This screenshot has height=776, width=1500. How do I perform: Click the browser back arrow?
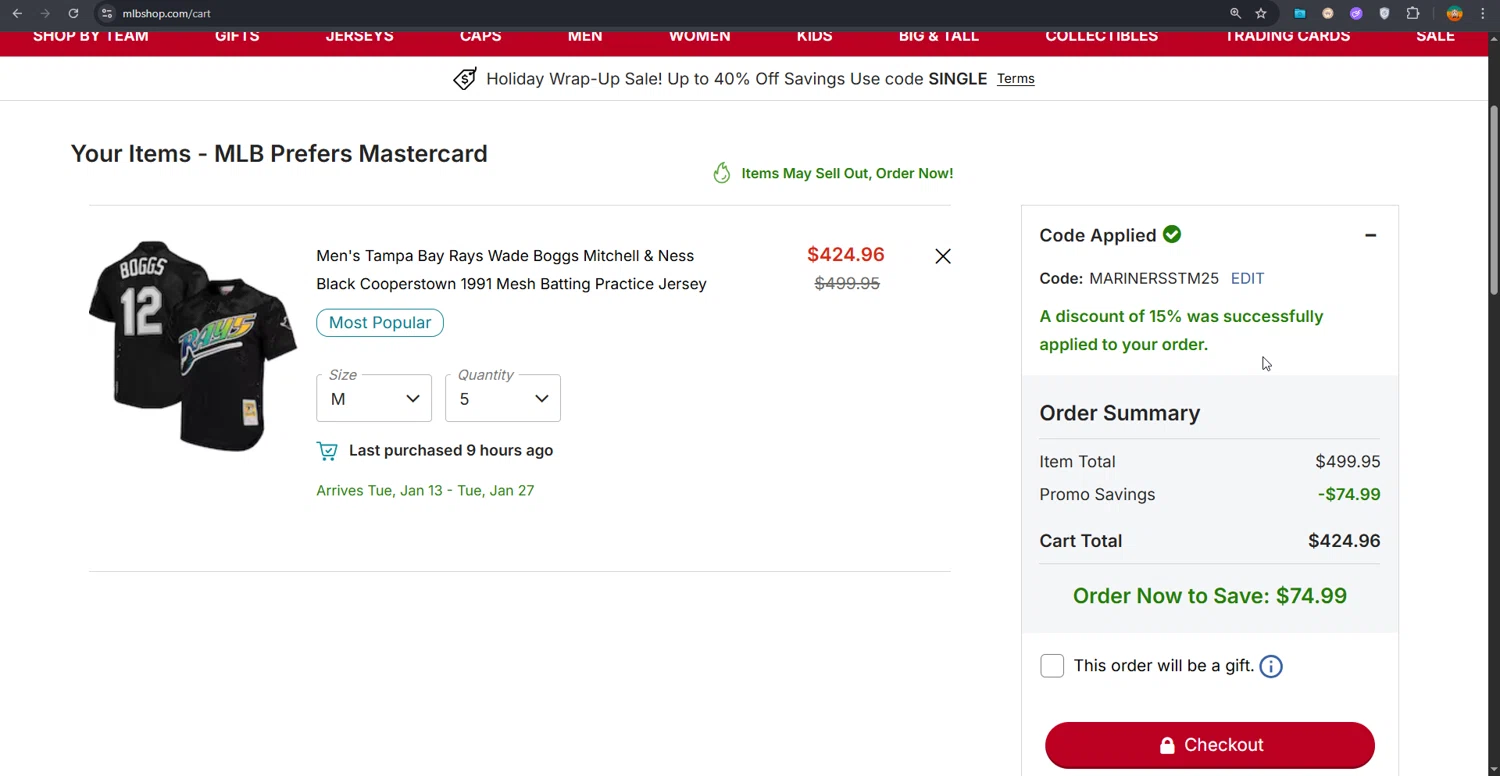point(17,14)
